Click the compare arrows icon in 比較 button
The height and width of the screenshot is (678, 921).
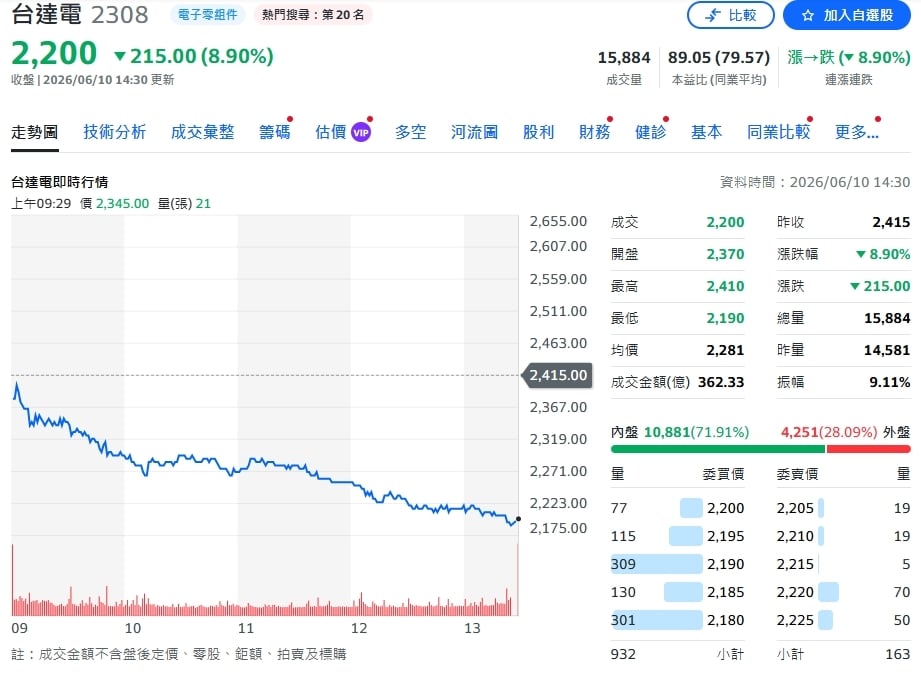[x=713, y=15]
